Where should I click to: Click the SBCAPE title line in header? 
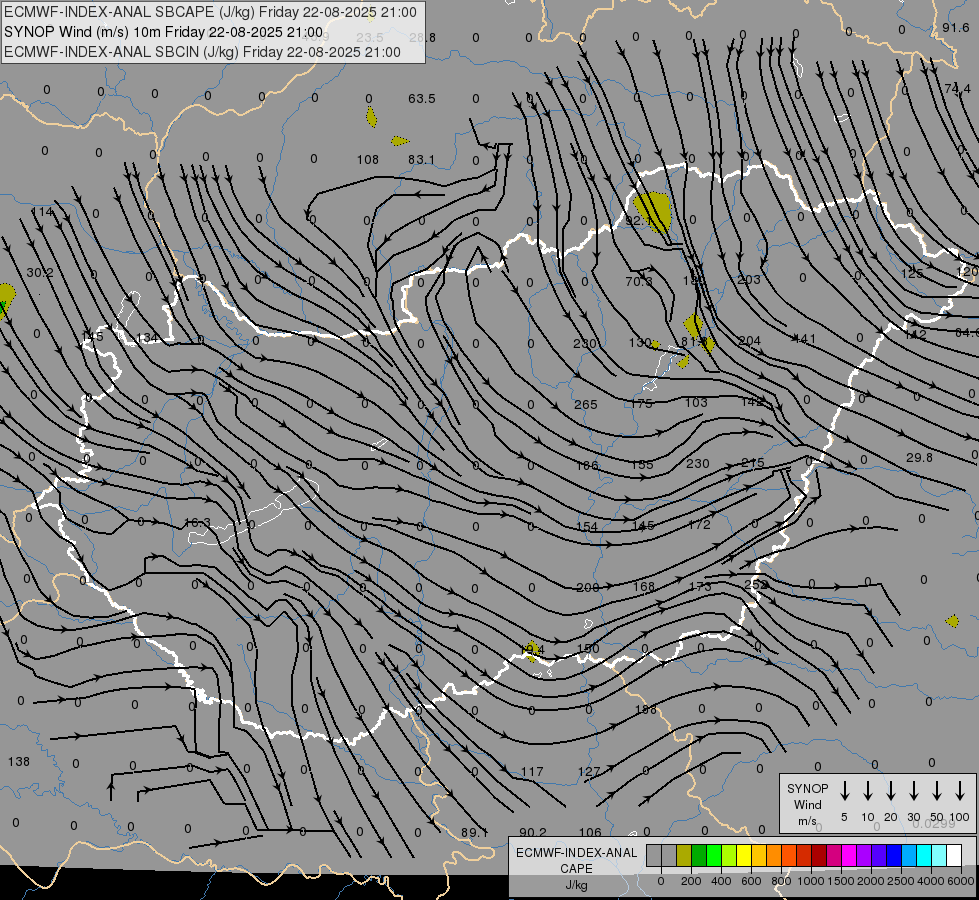point(210,12)
